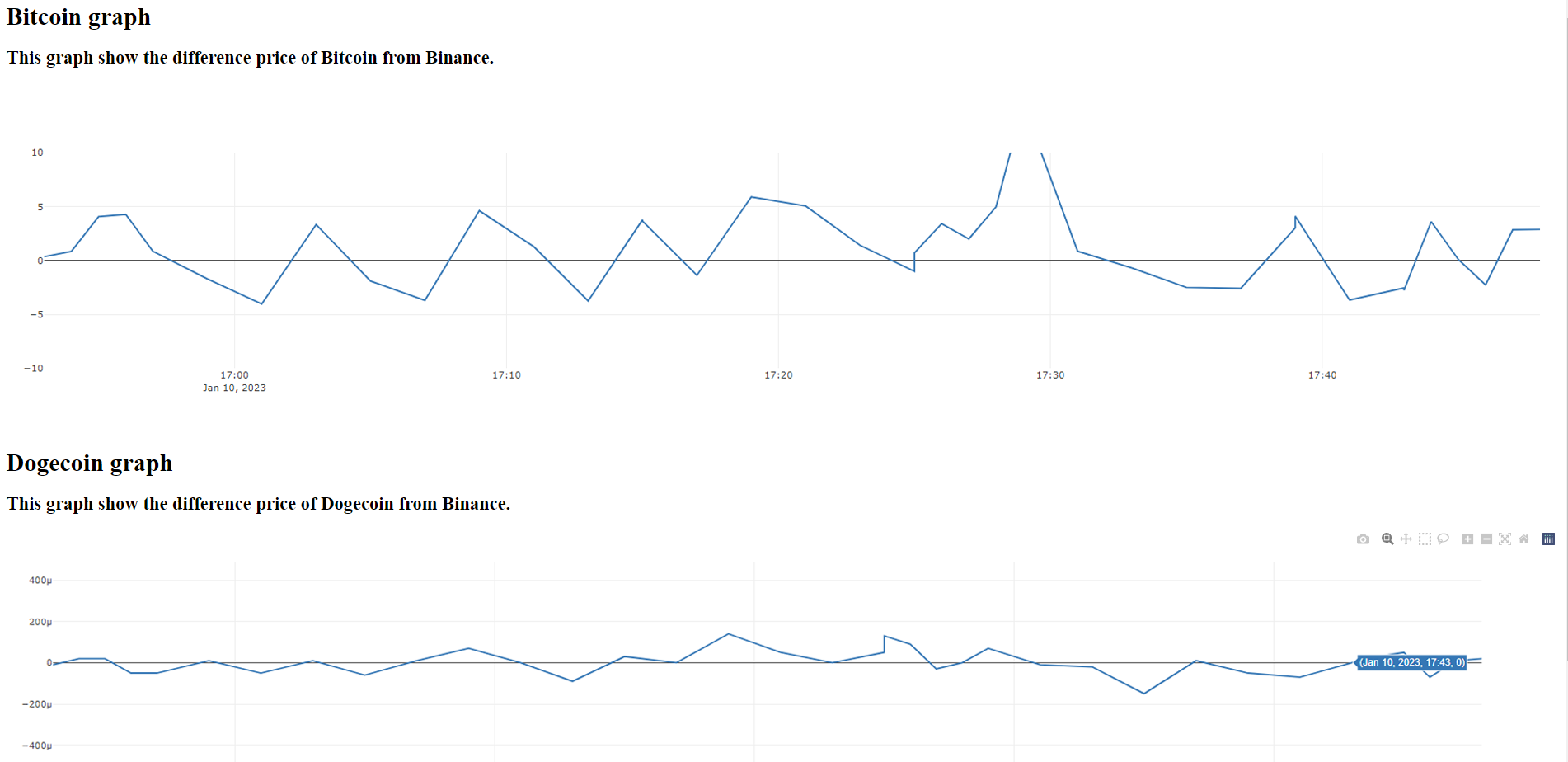Download Dogecoin chart as PNG via camera icon
The height and width of the screenshot is (762, 1568).
(1363, 539)
